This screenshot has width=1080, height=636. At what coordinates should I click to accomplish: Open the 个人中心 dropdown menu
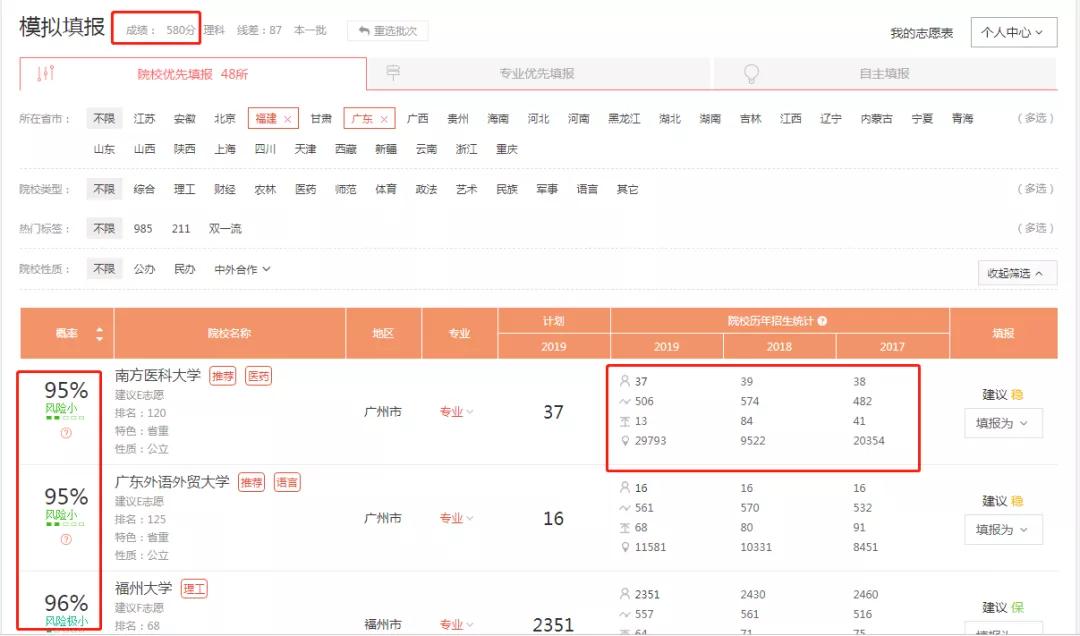point(1014,32)
